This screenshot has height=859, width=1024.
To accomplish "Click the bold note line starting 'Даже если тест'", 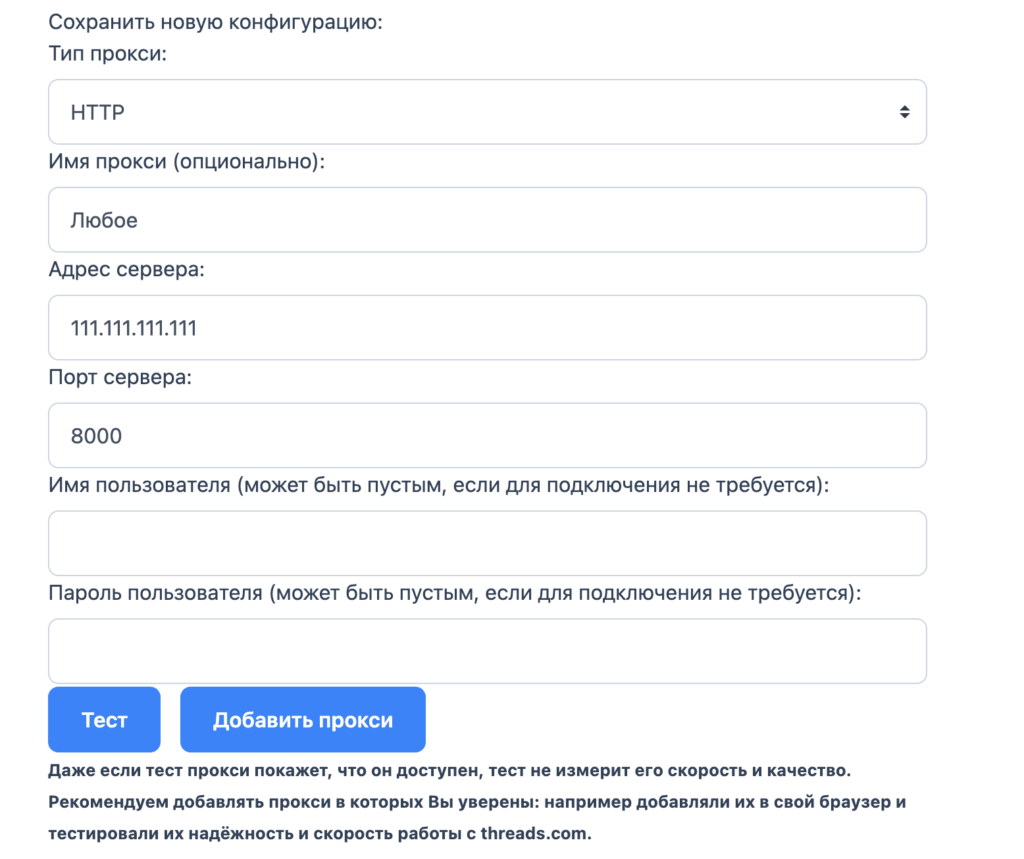I will point(449,771).
